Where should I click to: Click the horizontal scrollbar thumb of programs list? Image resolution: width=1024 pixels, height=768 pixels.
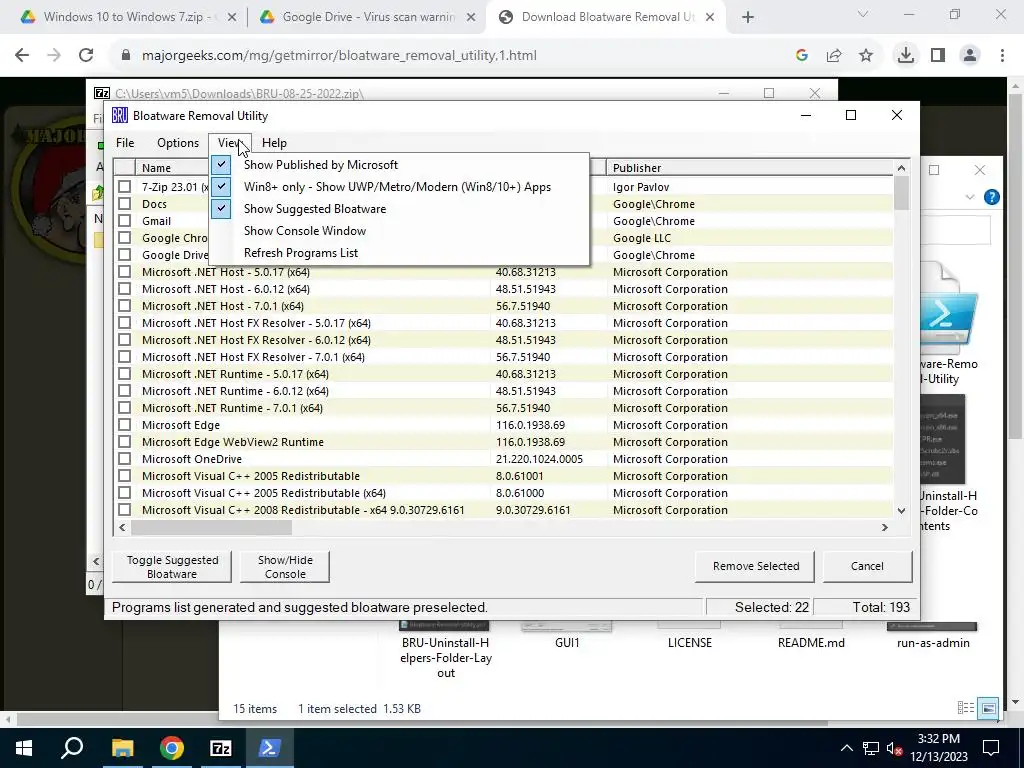point(212,527)
